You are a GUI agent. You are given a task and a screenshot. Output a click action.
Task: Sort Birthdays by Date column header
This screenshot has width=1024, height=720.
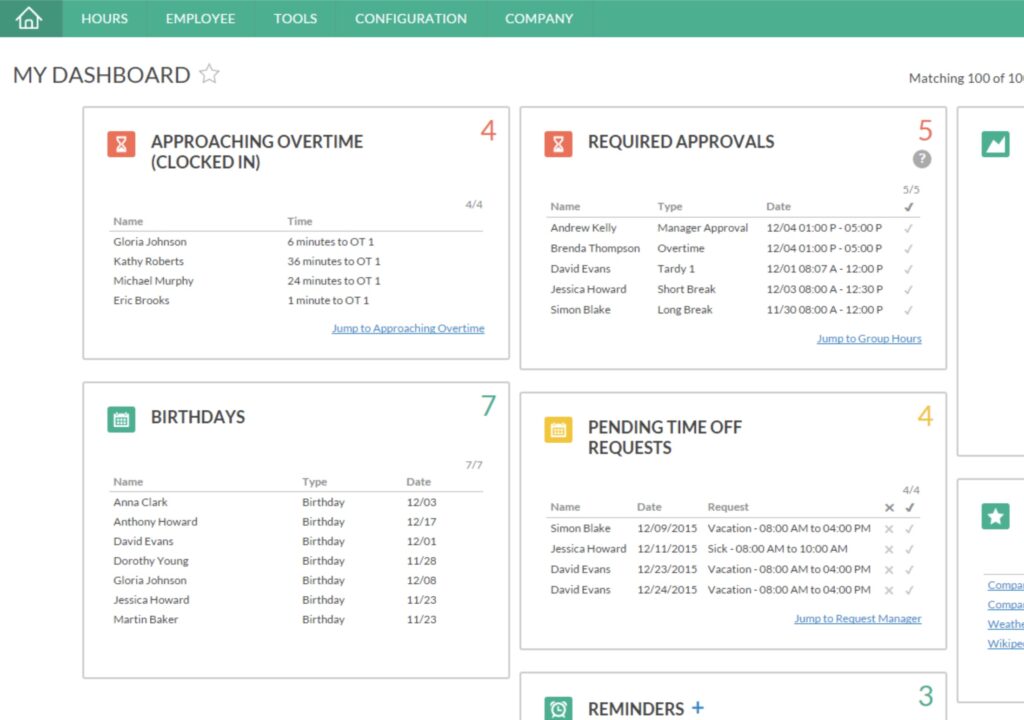(x=419, y=482)
